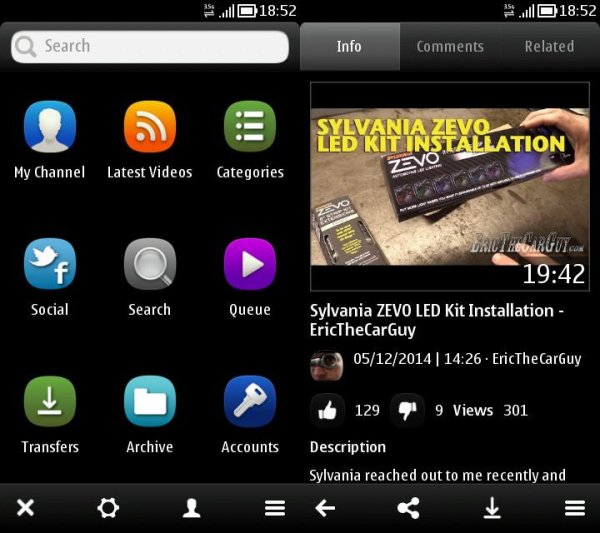The height and width of the screenshot is (533, 600).
Task: Click the 18:52 clock in the left status bar
Action: [278, 11]
